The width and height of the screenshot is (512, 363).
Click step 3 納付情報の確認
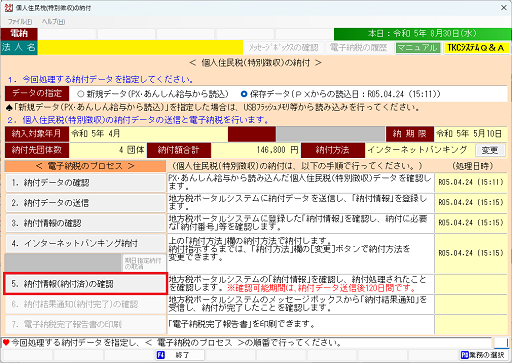click(x=86, y=223)
